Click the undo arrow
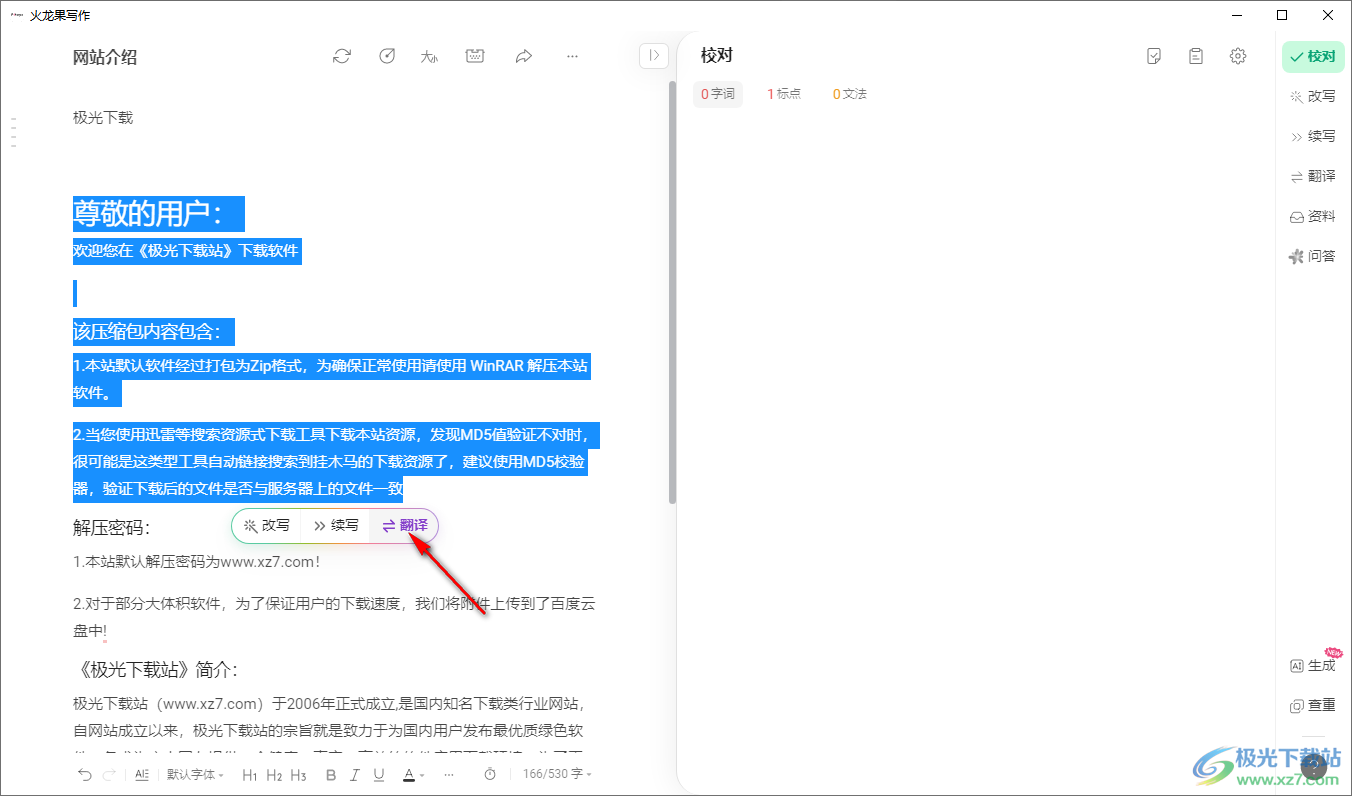Screen dimensions: 1352x796 tap(85, 775)
